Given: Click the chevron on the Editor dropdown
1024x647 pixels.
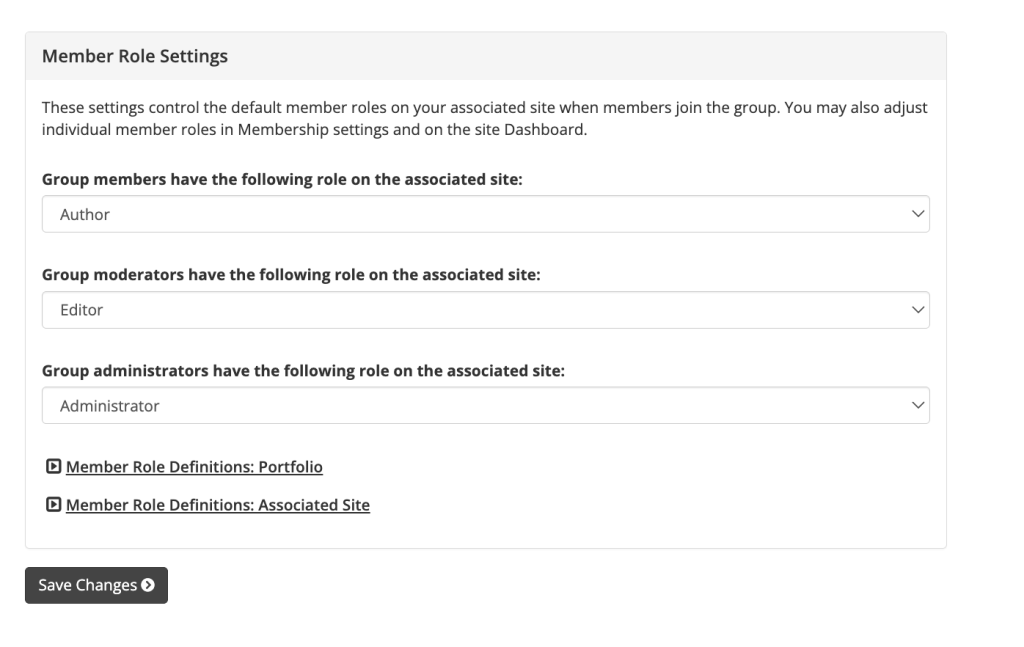Looking at the screenshot, I should (918, 310).
